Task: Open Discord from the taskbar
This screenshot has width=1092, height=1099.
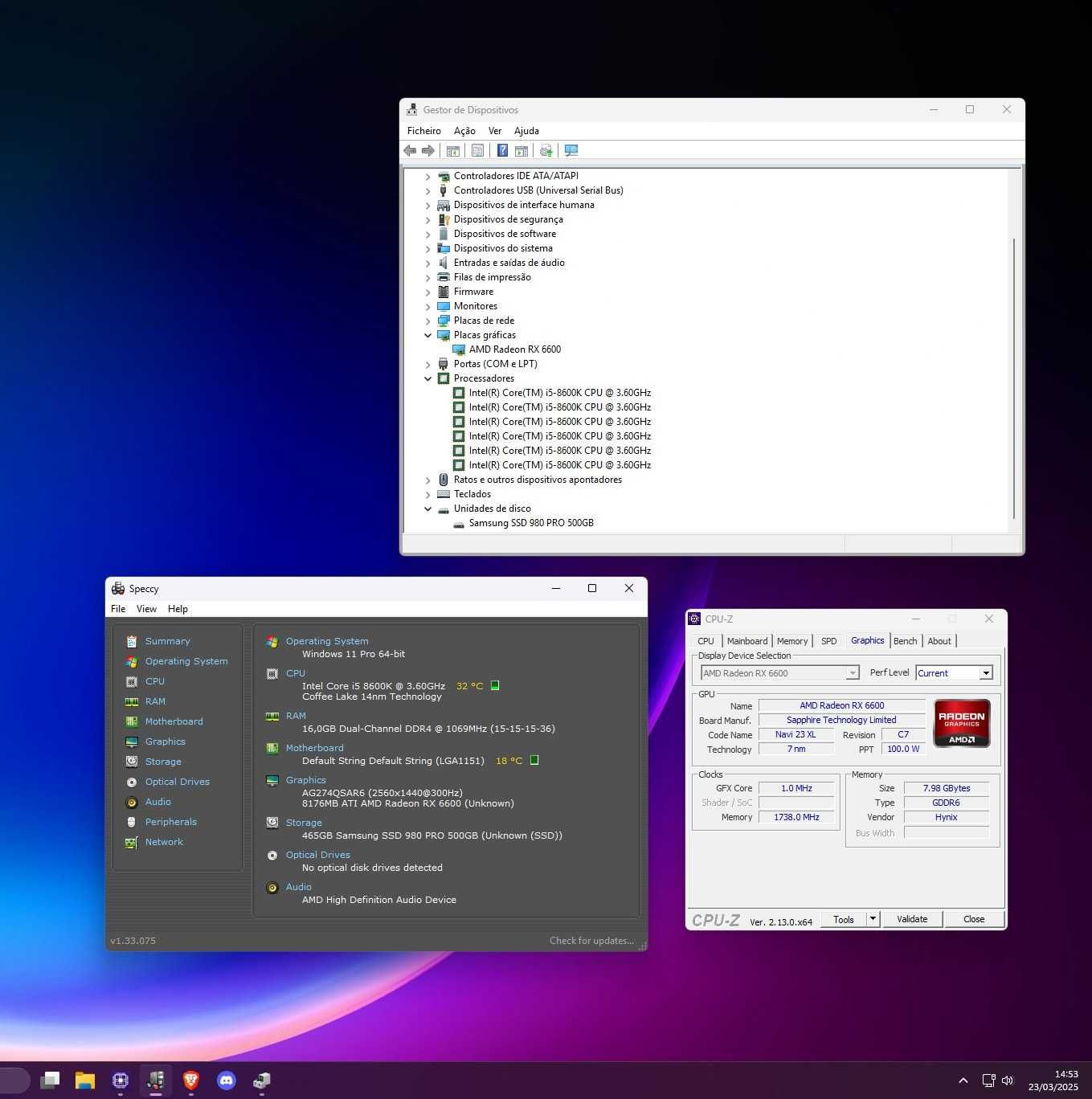Action: pos(227,1081)
